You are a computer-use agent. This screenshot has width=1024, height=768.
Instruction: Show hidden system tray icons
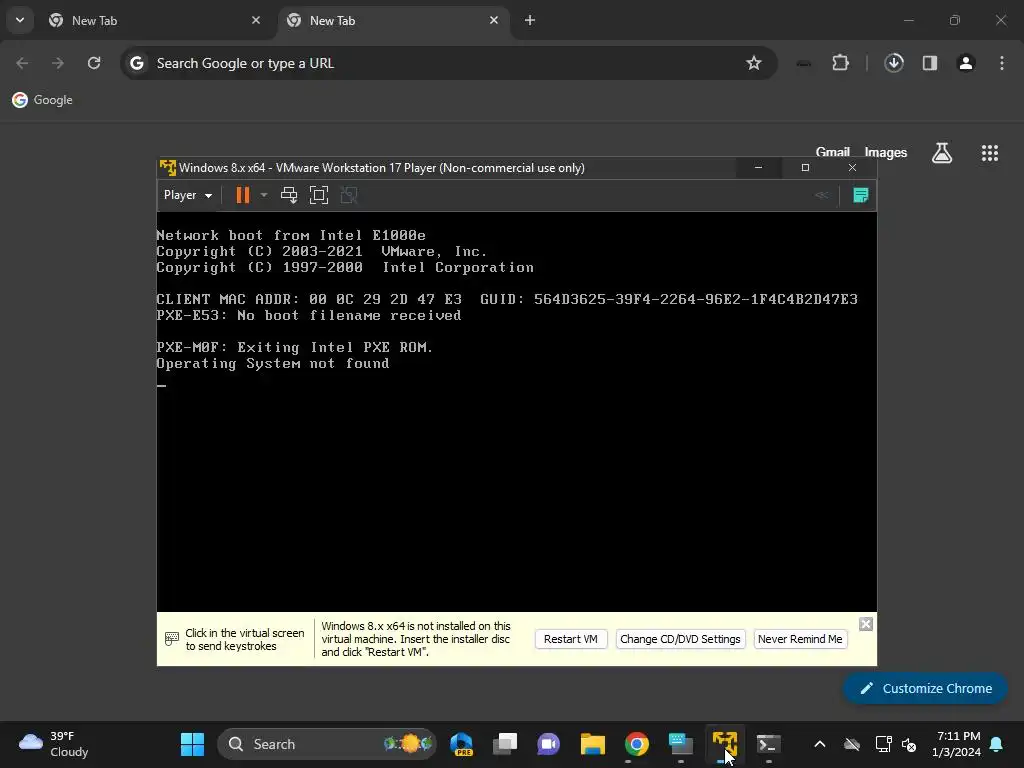click(x=820, y=744)
